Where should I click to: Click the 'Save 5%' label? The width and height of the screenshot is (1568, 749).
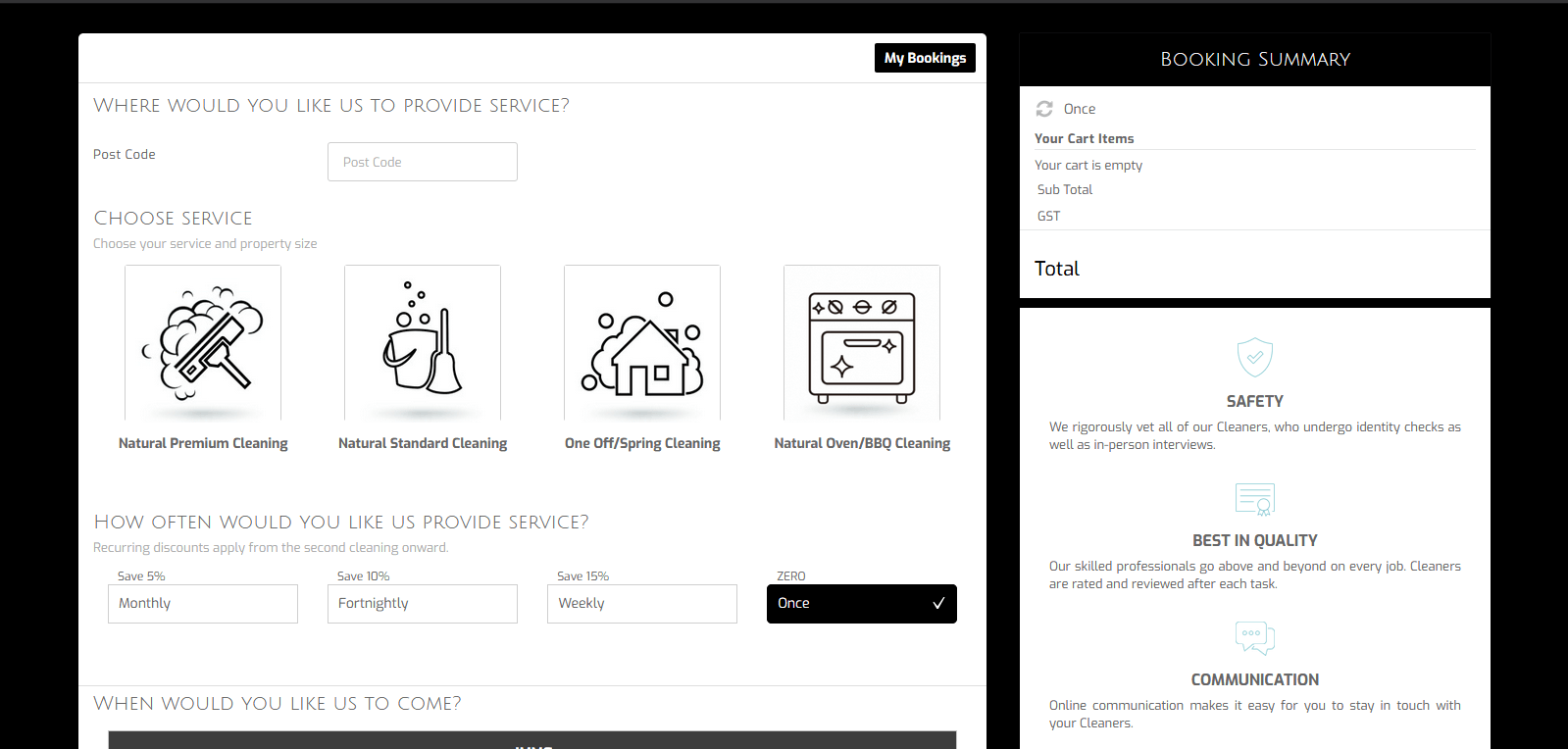pyautogui.click(x=141, y=576)
